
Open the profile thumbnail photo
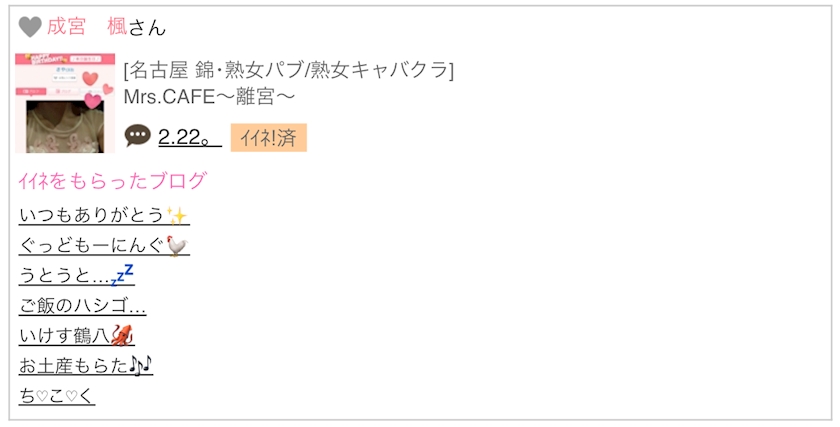65,103
